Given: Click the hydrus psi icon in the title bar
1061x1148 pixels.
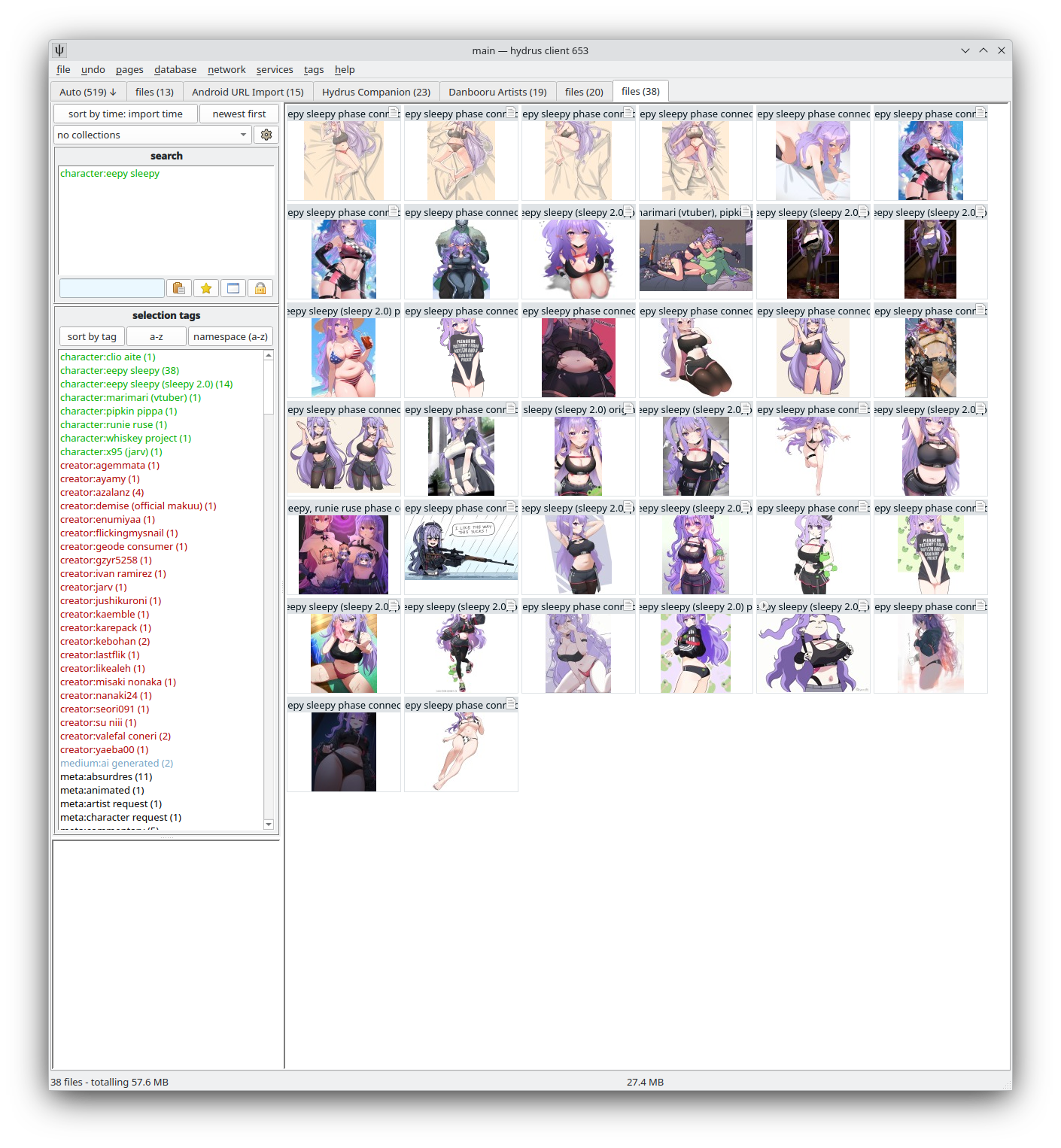Looking at the screenshot, I should coord(59,50).
